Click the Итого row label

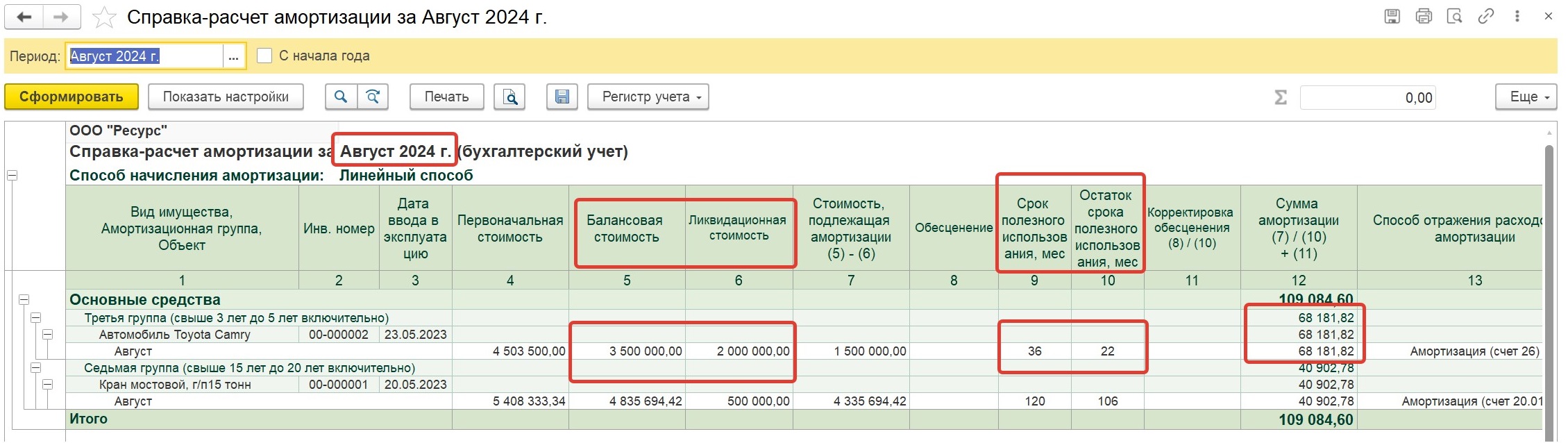88,419
